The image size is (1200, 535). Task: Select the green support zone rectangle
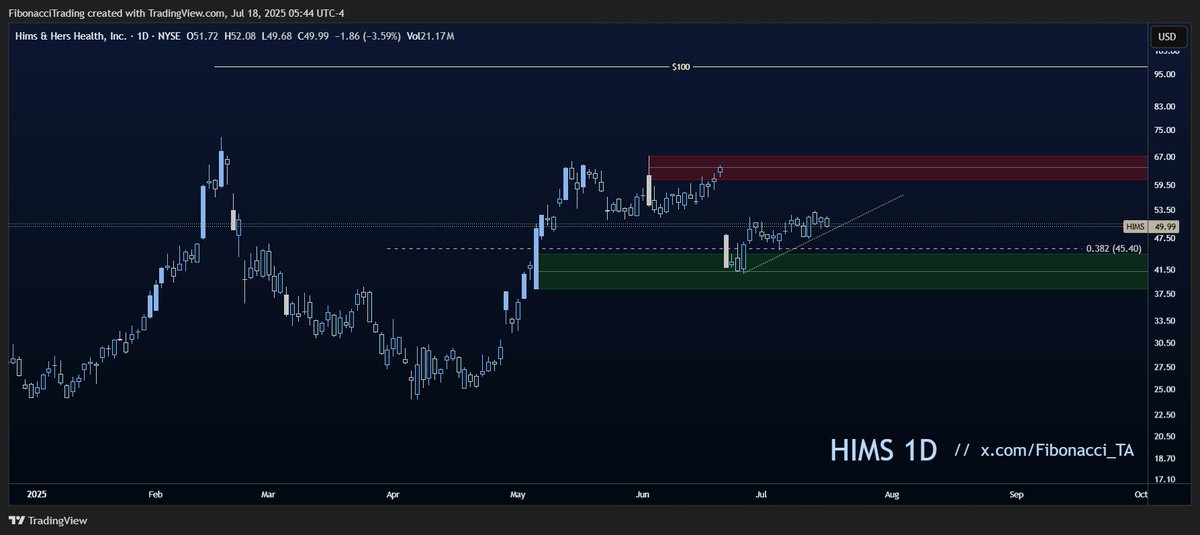click(841, 271)
